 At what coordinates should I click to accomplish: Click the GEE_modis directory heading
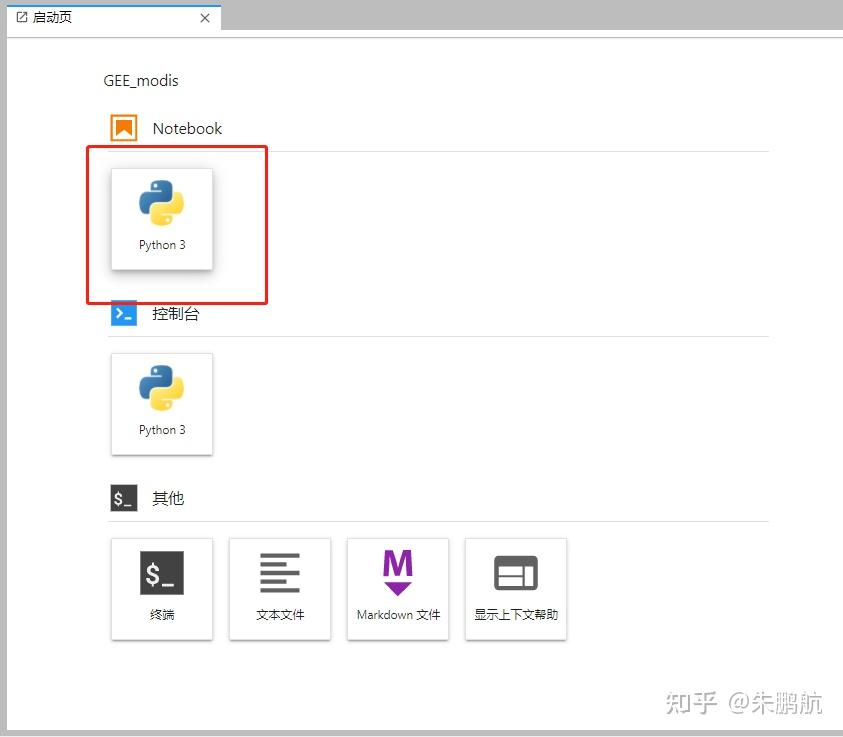[141, 81]
